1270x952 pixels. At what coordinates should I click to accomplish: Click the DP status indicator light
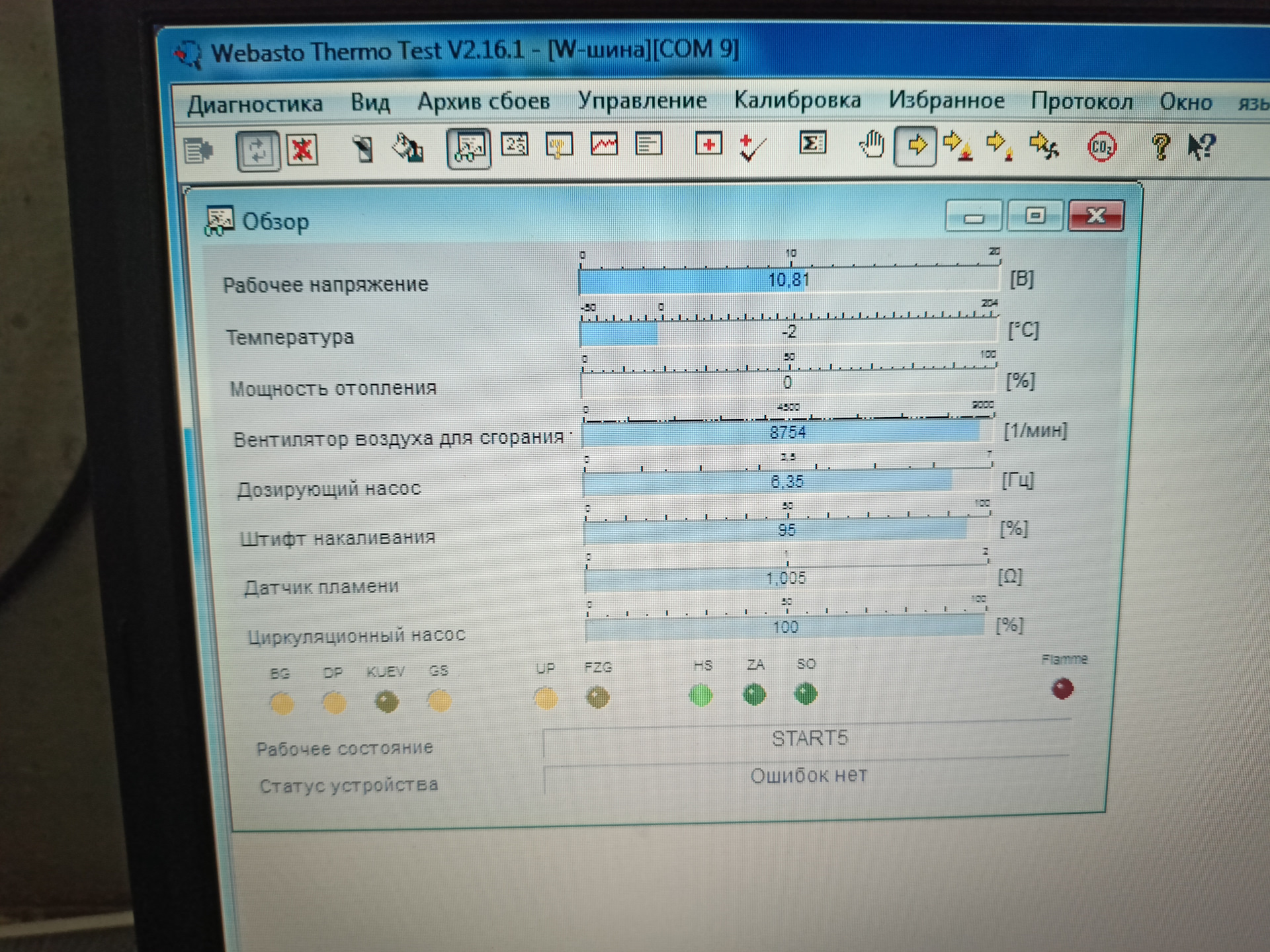[x=333, y=702]
